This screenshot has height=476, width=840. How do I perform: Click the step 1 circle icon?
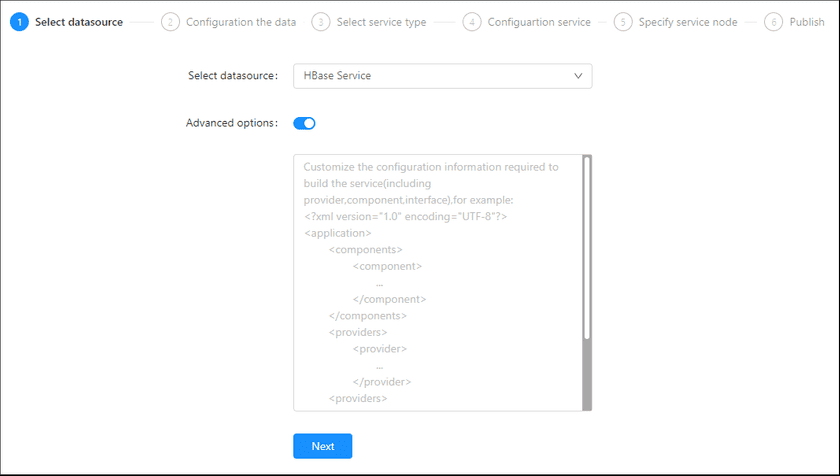(20, 22)
